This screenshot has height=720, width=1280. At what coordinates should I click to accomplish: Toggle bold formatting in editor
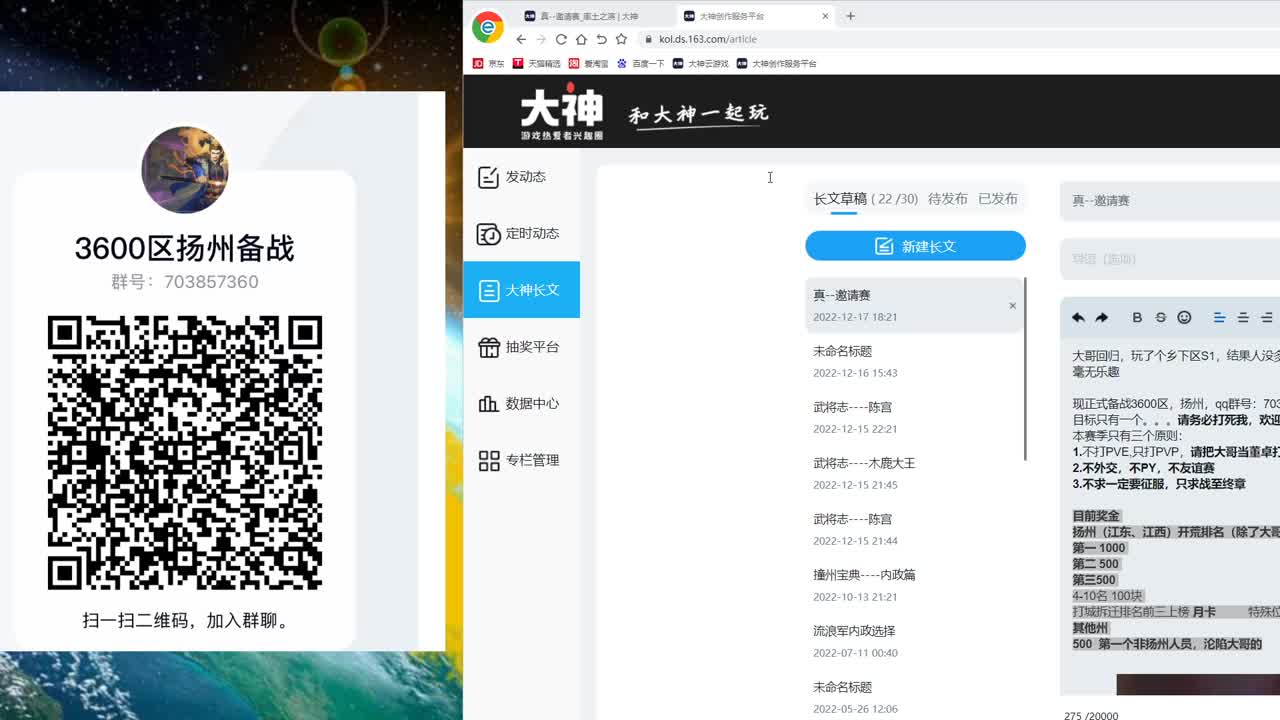click(x=1137, y=317)
